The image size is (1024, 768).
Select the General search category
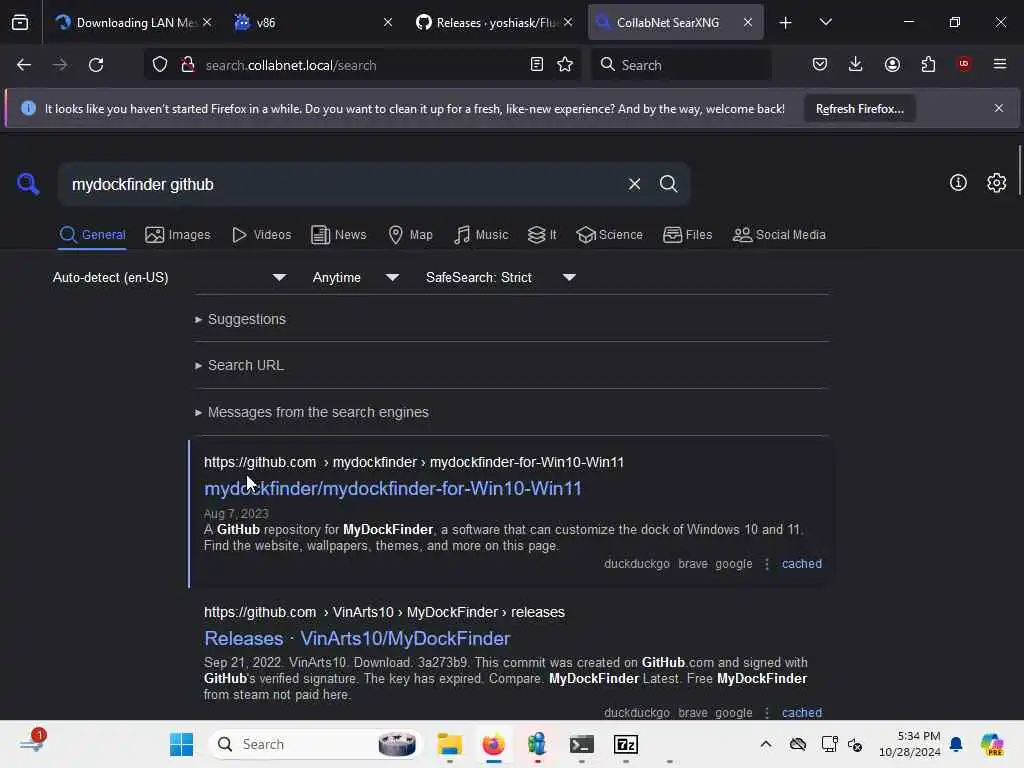click(92, 235)
